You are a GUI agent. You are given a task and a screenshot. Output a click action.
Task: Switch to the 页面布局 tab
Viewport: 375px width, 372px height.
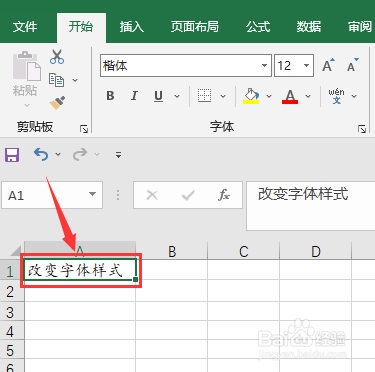coord(194,27)
